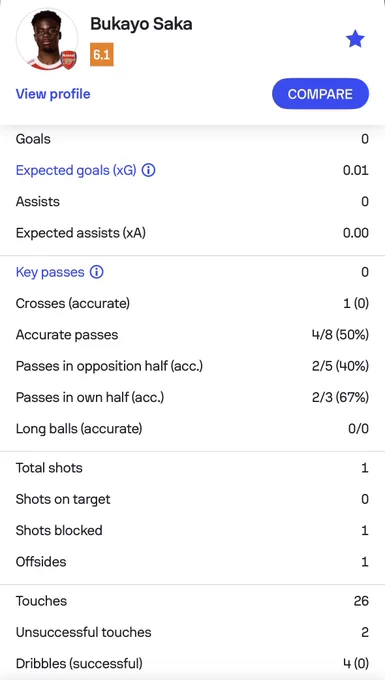Click the Passes in opposition half row
The height and width of the screenshot is (680, 385).
tap(192, 366)
